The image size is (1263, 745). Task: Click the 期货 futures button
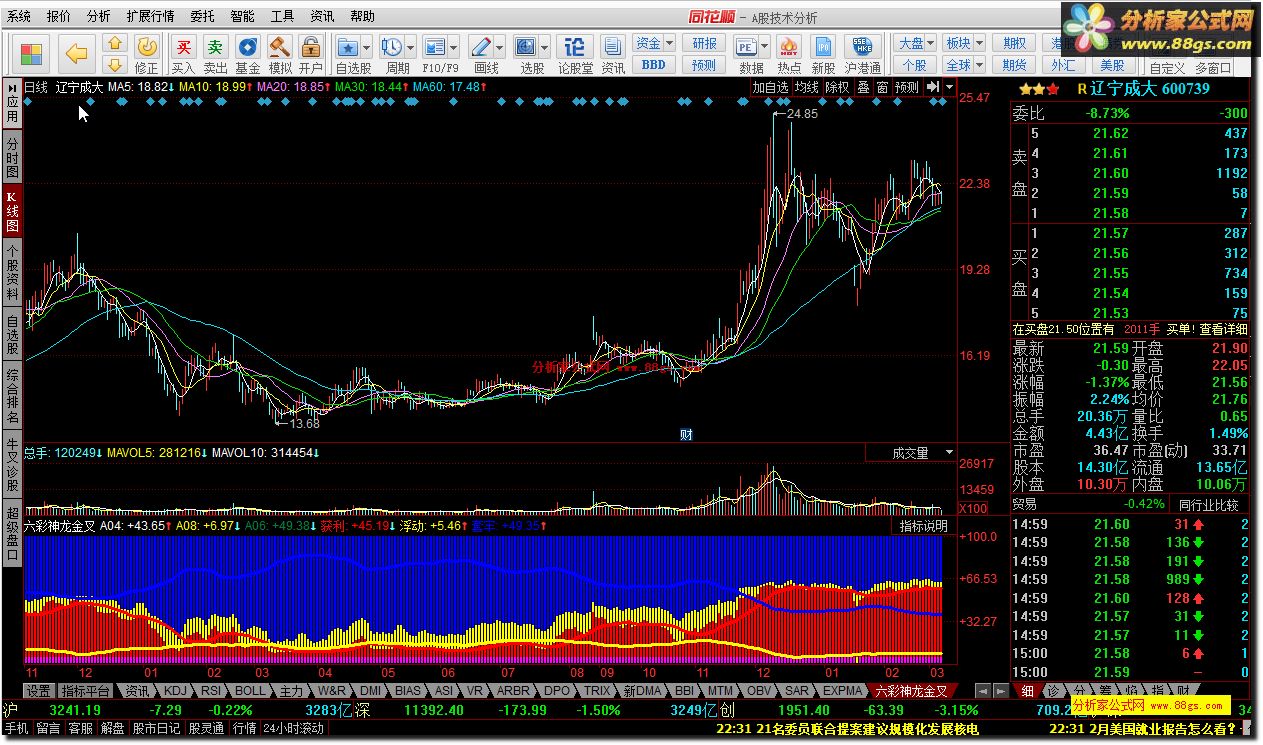(x=1014, y=65)
